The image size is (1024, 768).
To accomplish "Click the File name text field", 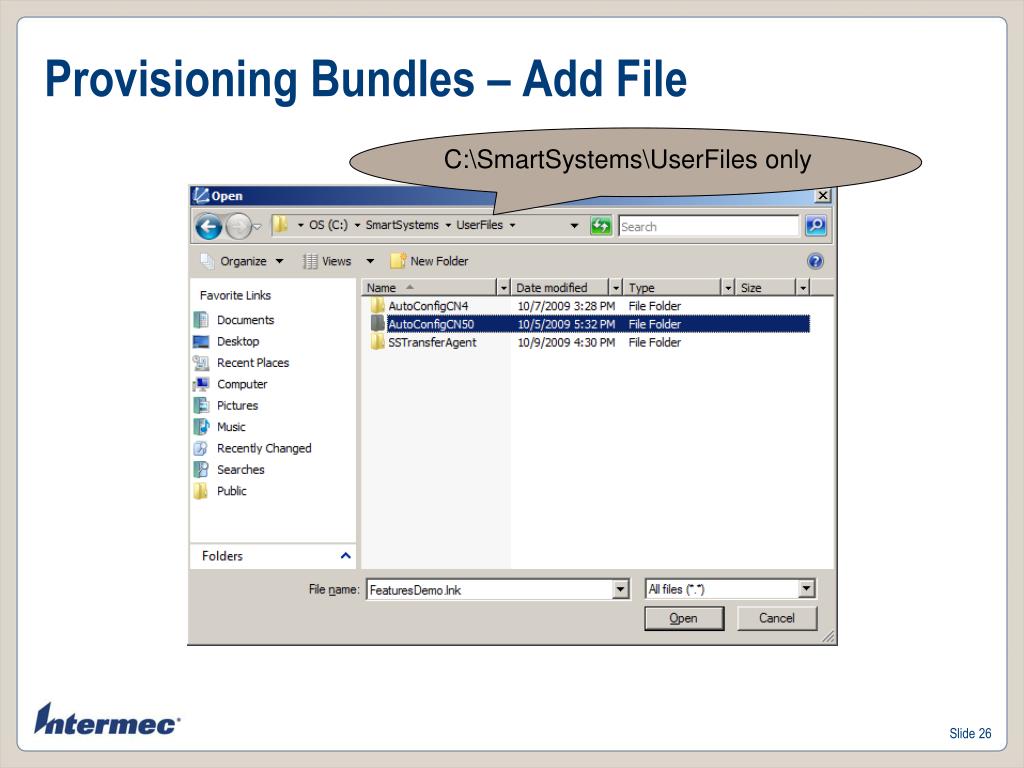I will pos(490,590).
